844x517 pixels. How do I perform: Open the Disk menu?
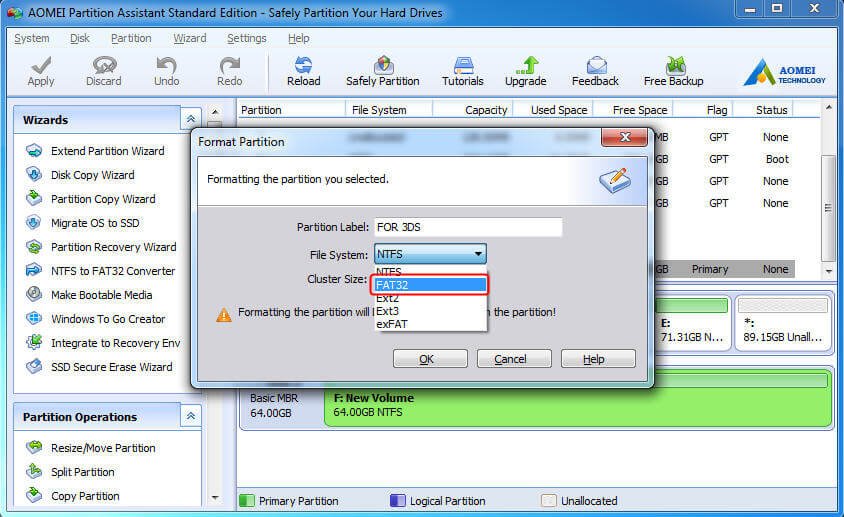[80, 38]
